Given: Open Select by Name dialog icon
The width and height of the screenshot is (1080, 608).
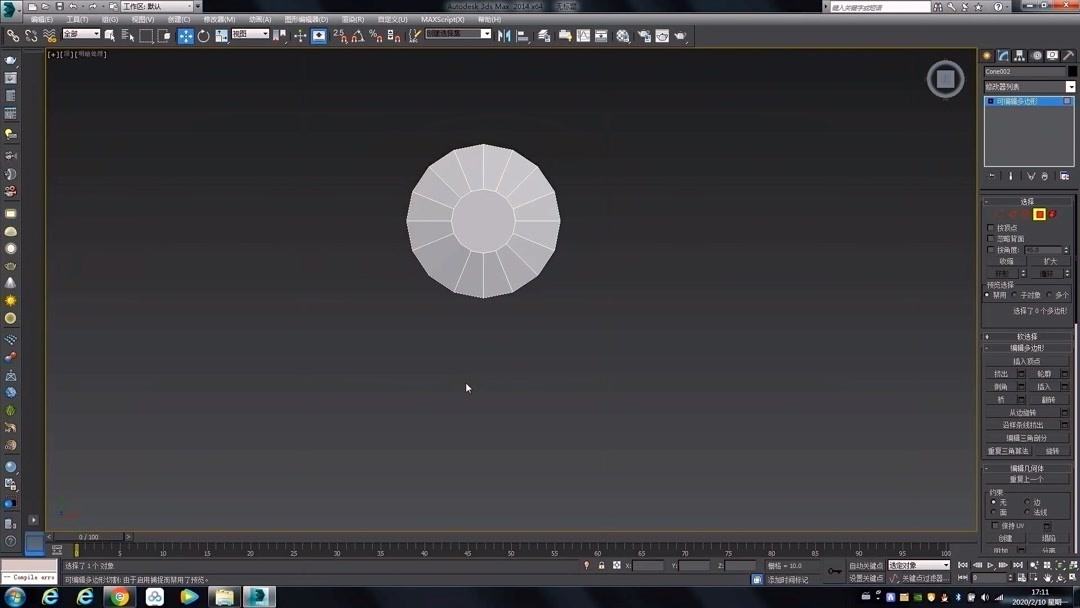Looking at the screenshot, I should [x=127, y=35].
